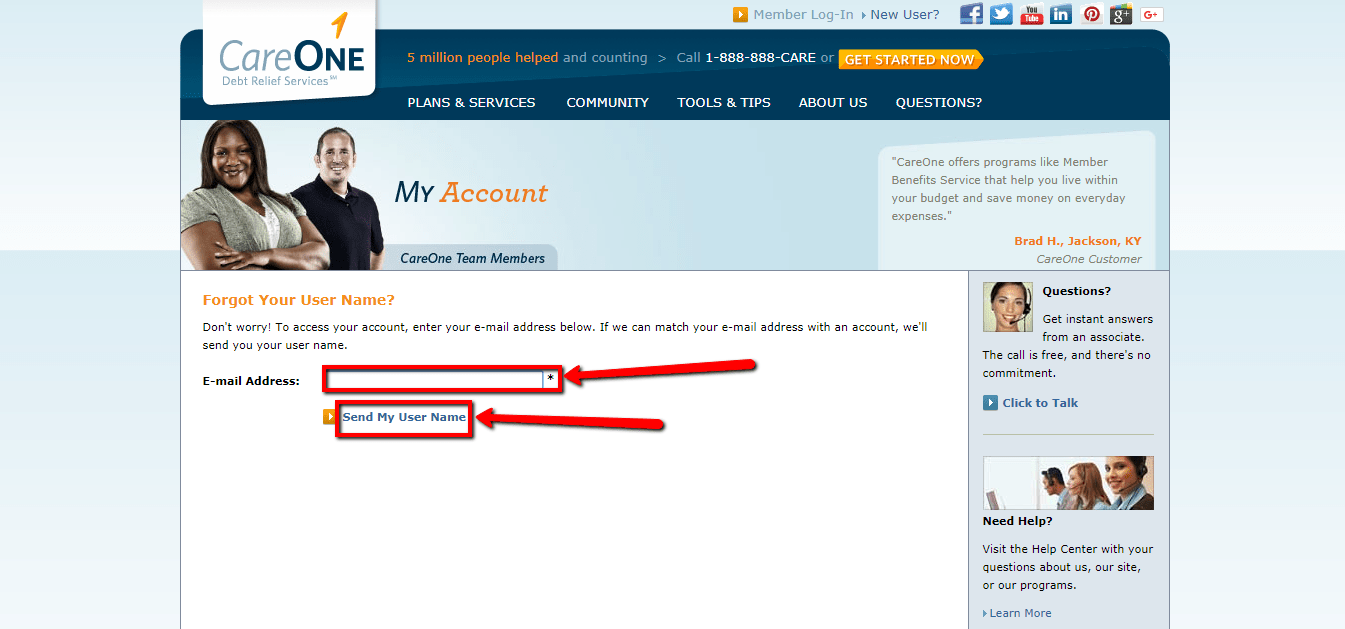The height and width of the screenshot is (629, 1345).
Task: Select Tools & Tips in the navigation
Action: tap(723, 102)
